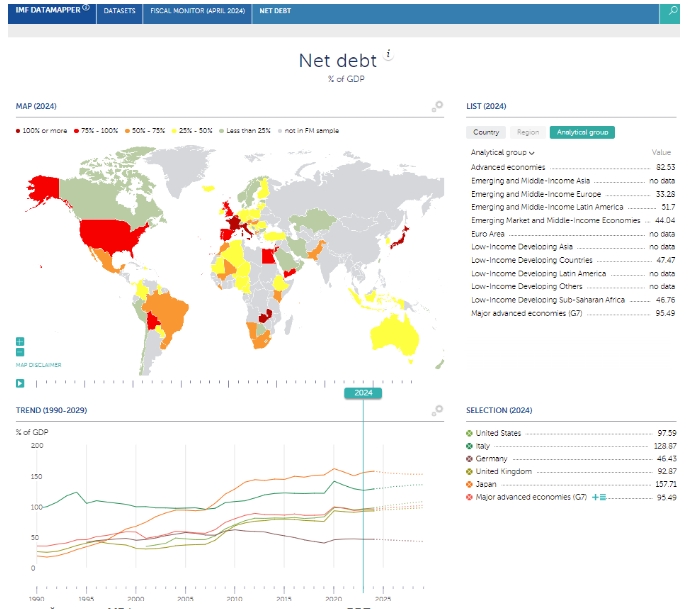Select Euro Area in the list

point(487,233)
